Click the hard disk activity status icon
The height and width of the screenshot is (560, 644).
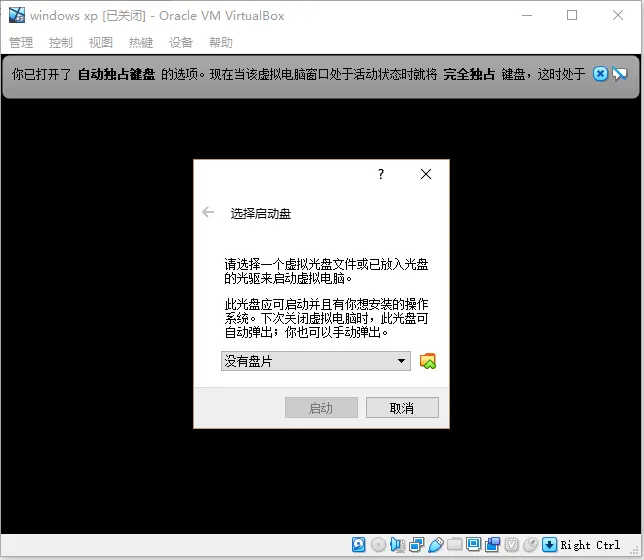click(359, 545)
